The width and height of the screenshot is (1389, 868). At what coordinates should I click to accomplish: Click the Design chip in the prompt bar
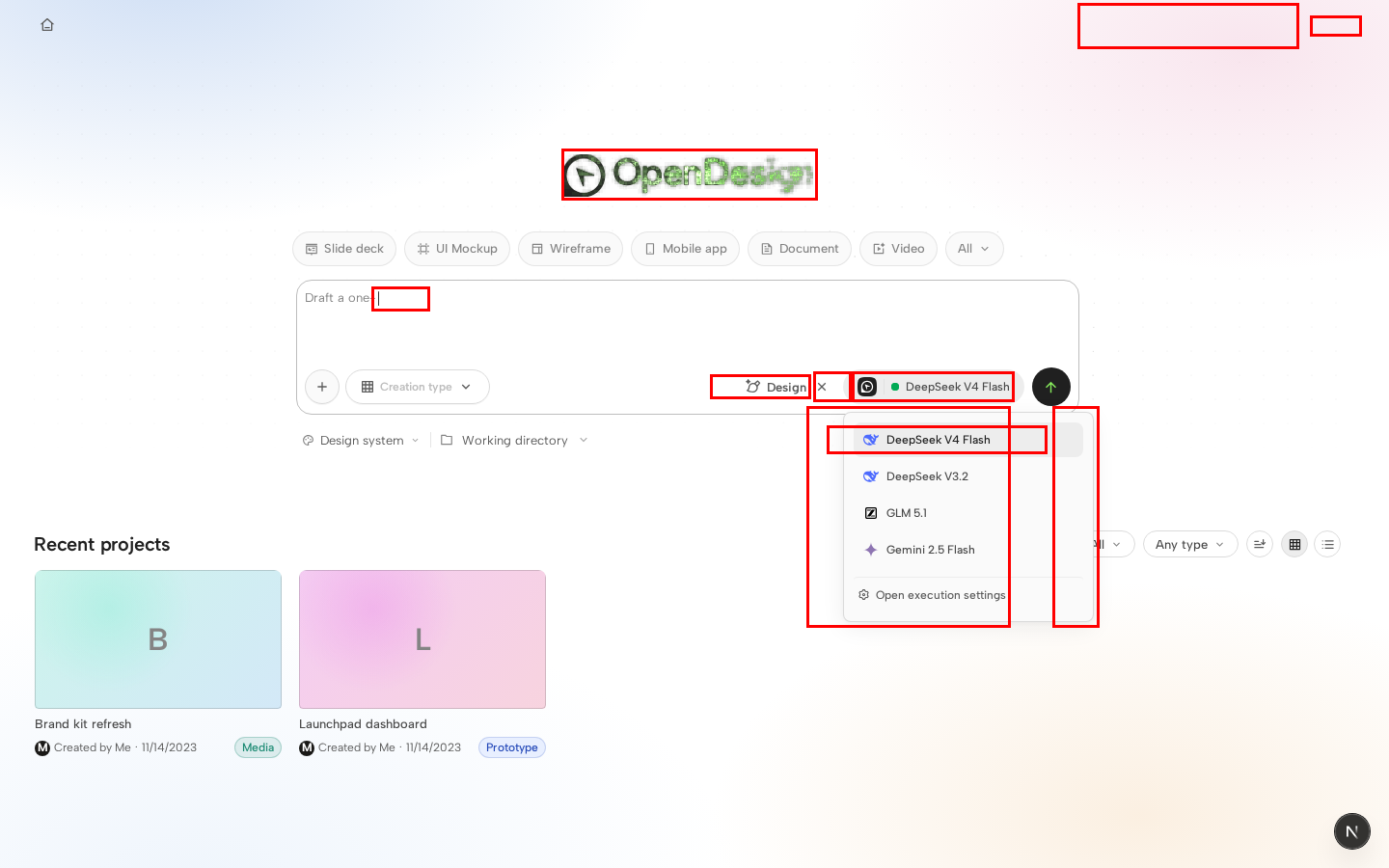[776, 387]
